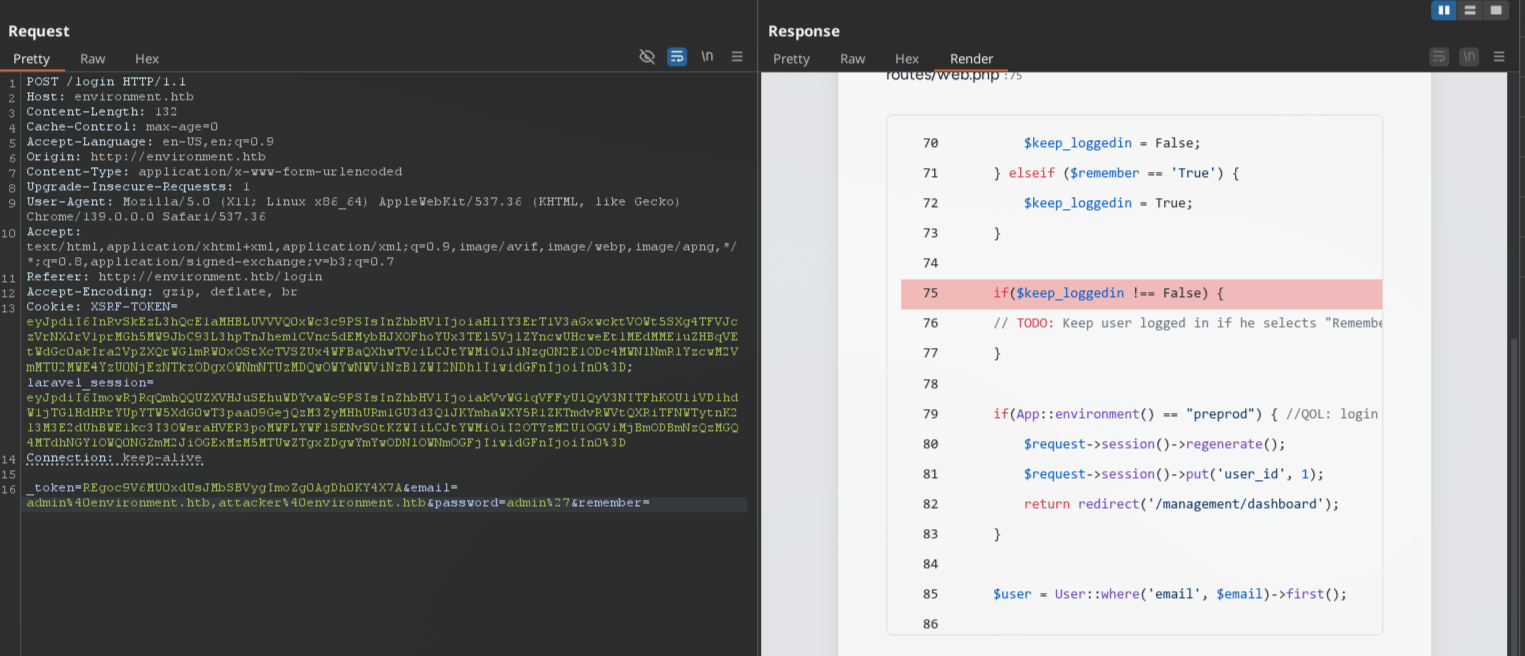The height and width of the screenshot is (656, 1525).
Task: Toggle hidden request fields eye icon
Action: pos(647,57)
